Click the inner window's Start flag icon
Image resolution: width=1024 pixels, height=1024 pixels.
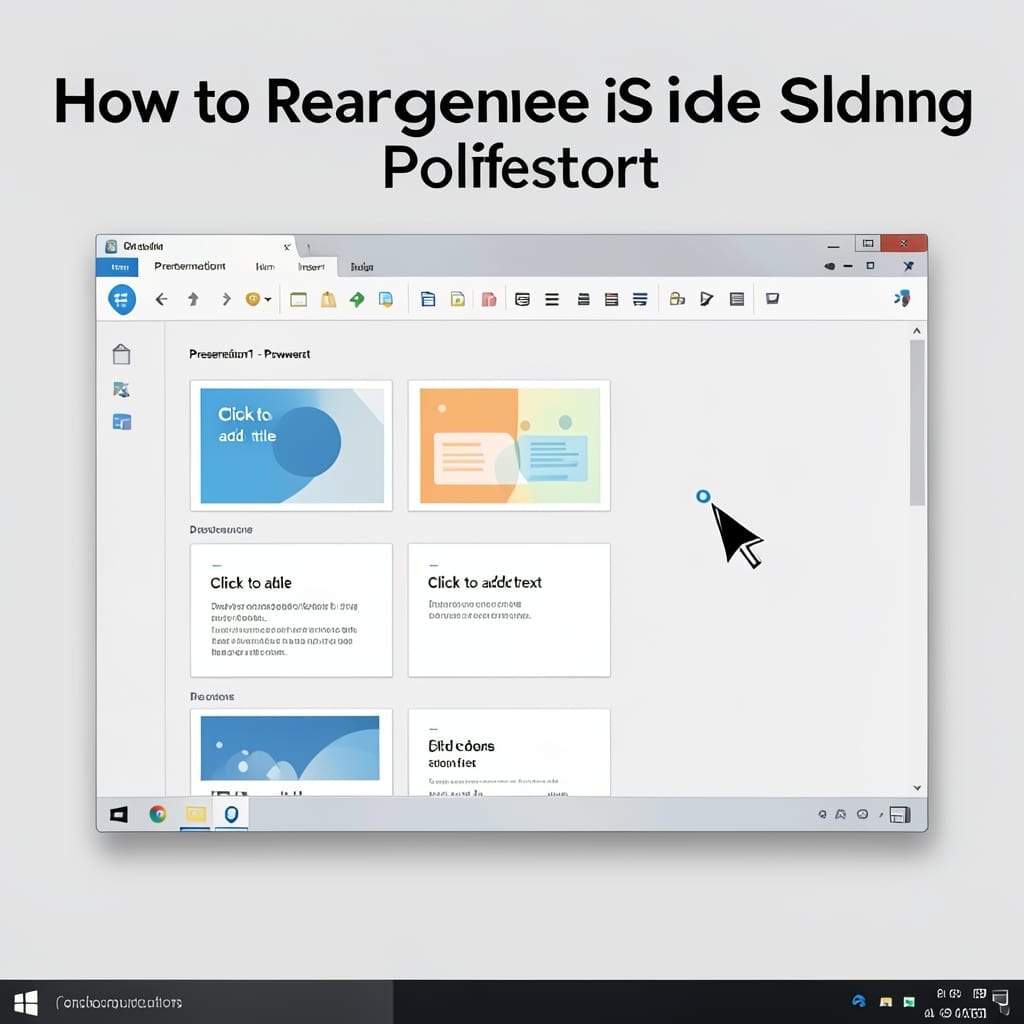coord(119,814)
